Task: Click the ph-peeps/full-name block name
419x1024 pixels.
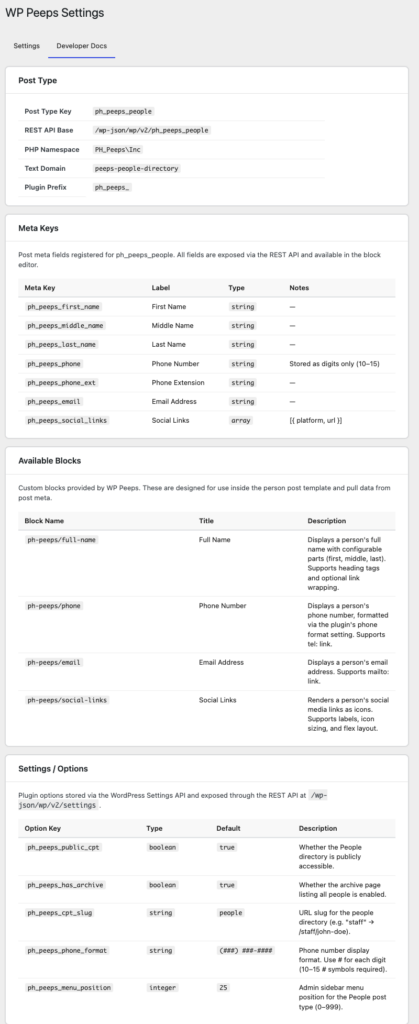Action: coord(62,540)
